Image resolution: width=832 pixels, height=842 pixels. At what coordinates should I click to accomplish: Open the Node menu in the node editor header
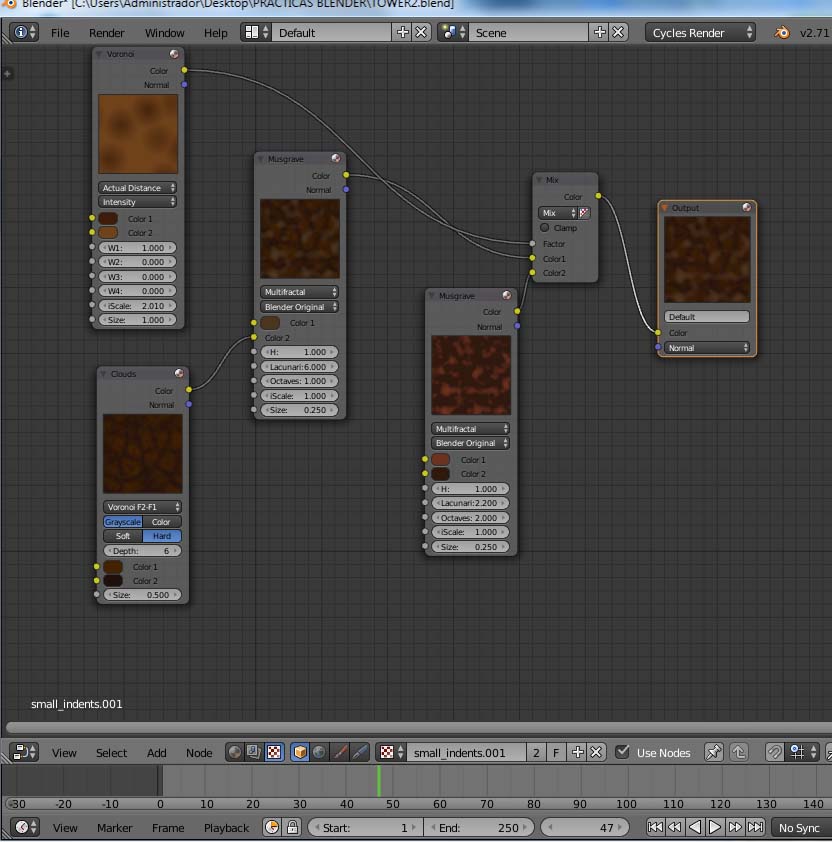tap(199, 753)
